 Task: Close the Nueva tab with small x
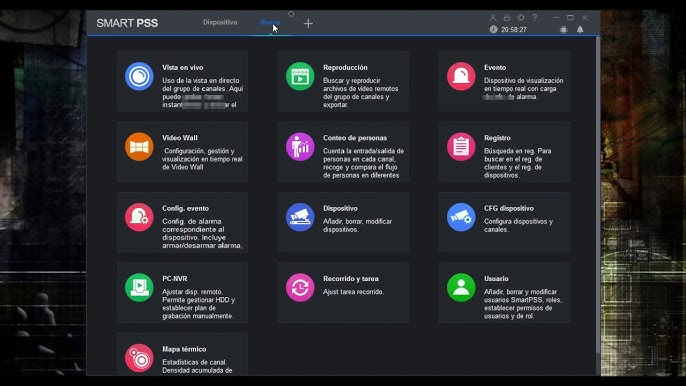tap(291, 14)
